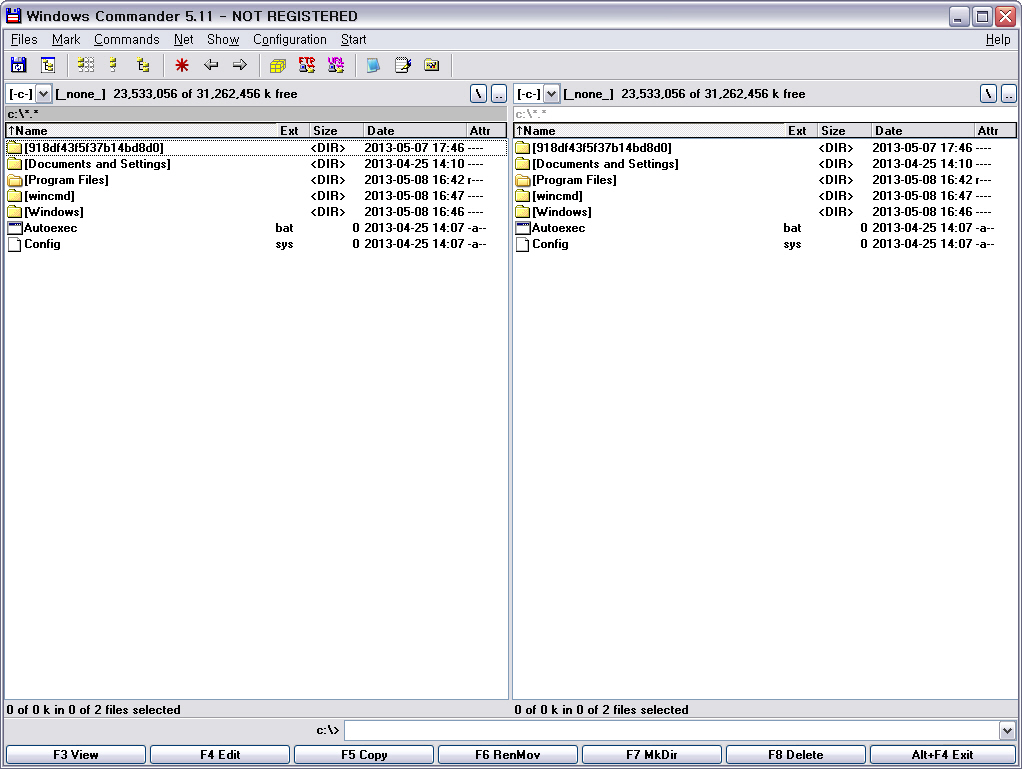Sort right panel by the Attr column header

pyautogui.click(x=995, y=130)
